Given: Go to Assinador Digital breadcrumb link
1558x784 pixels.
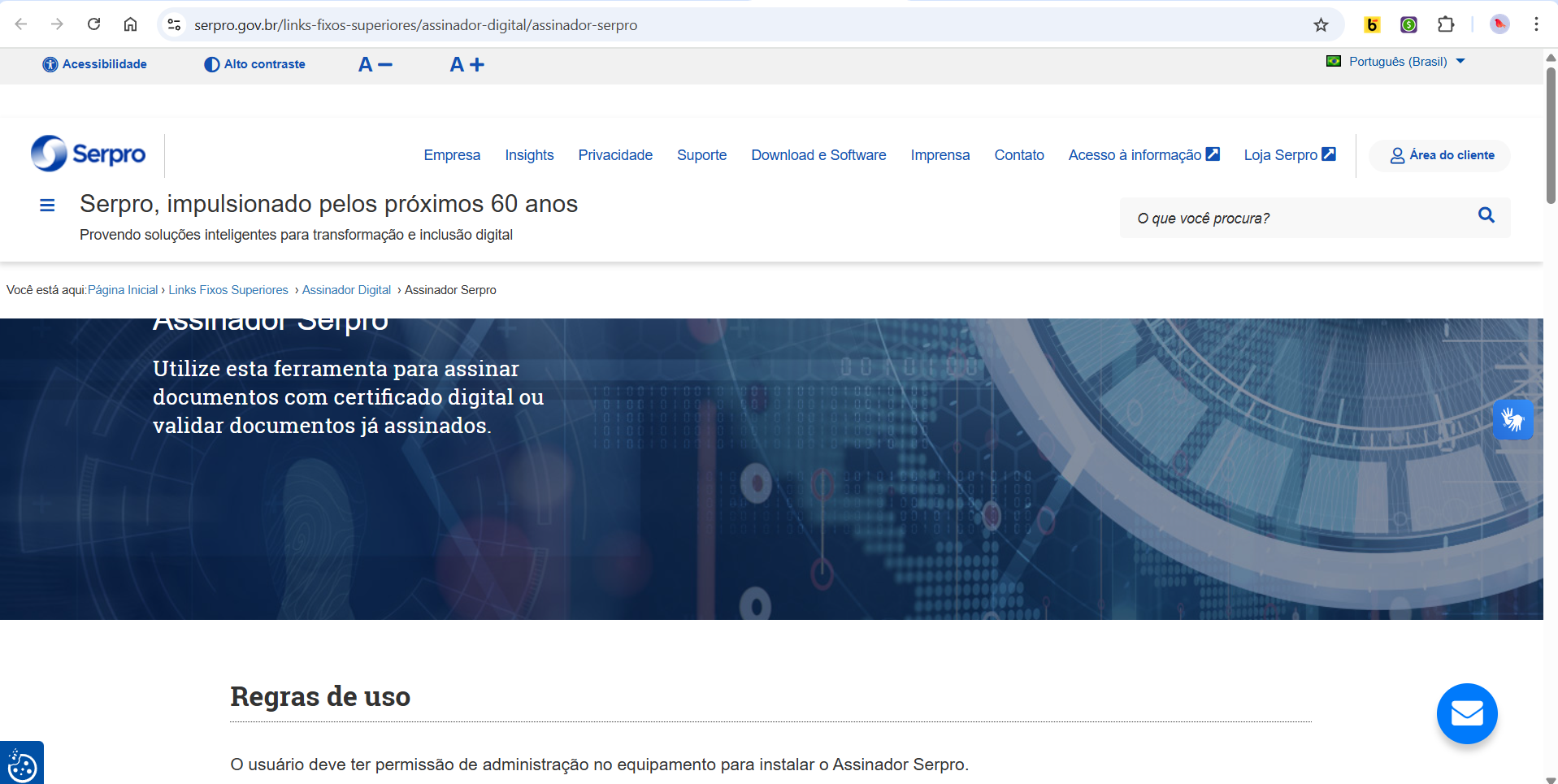Looking at the screenshot, I should pos(346,290).
